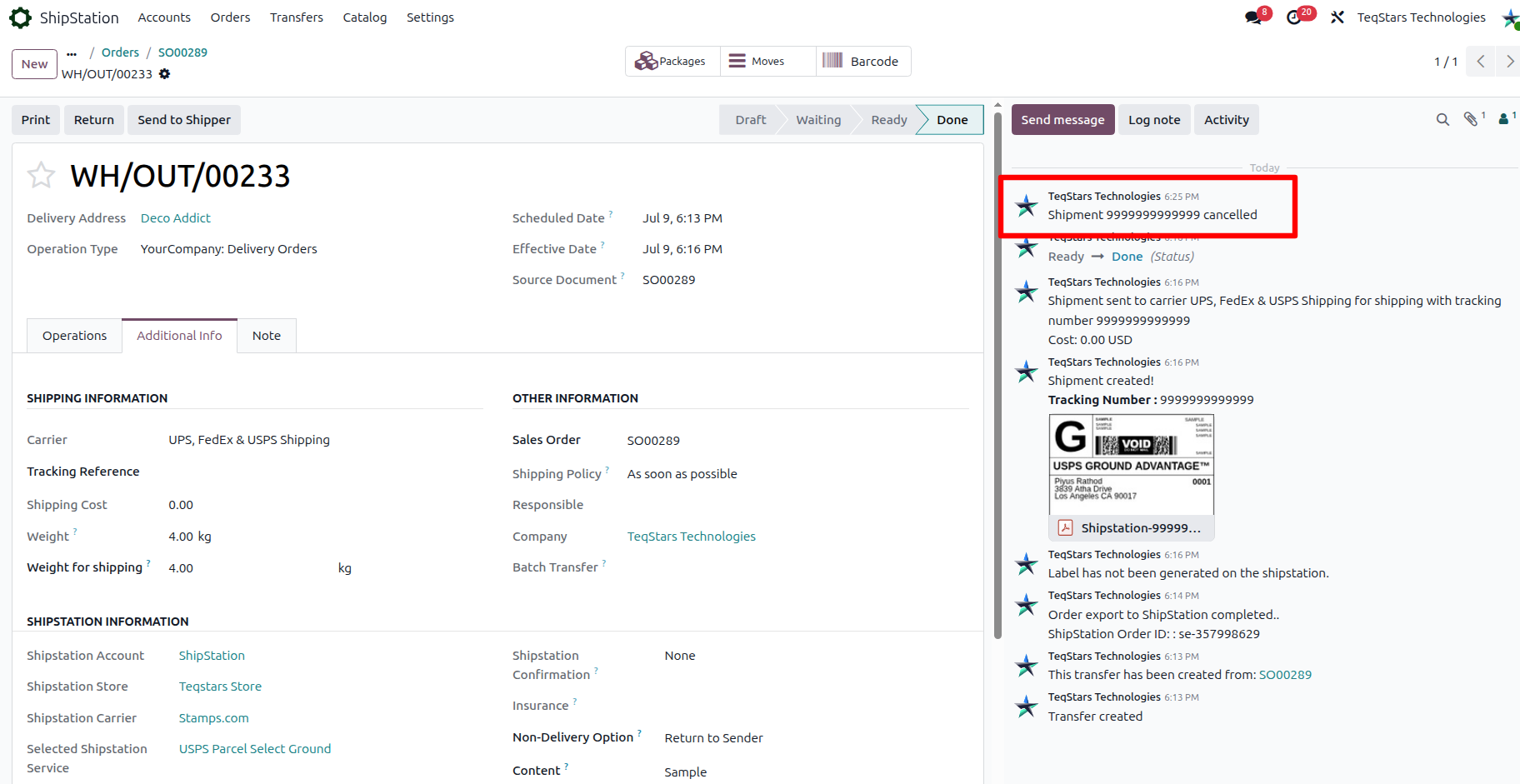Screen dimensions: 1520x784
Task: Click the debug tools wrench icon
Action: tap(1337, 17)
